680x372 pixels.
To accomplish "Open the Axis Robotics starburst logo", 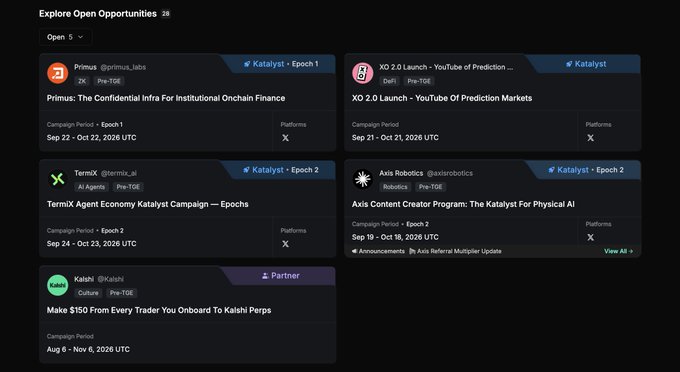I will tap(363, 179).
